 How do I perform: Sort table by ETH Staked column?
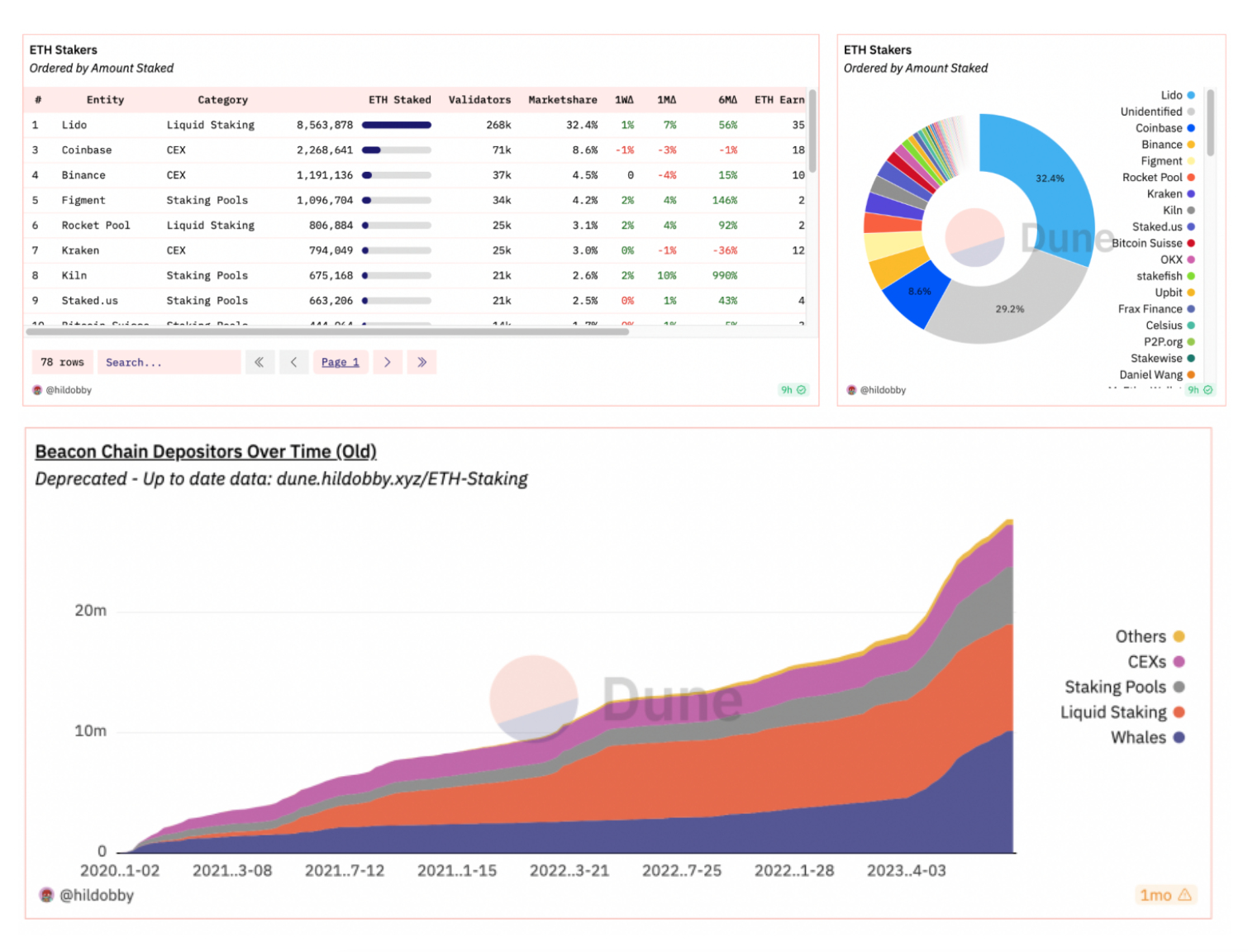[399, 100]
